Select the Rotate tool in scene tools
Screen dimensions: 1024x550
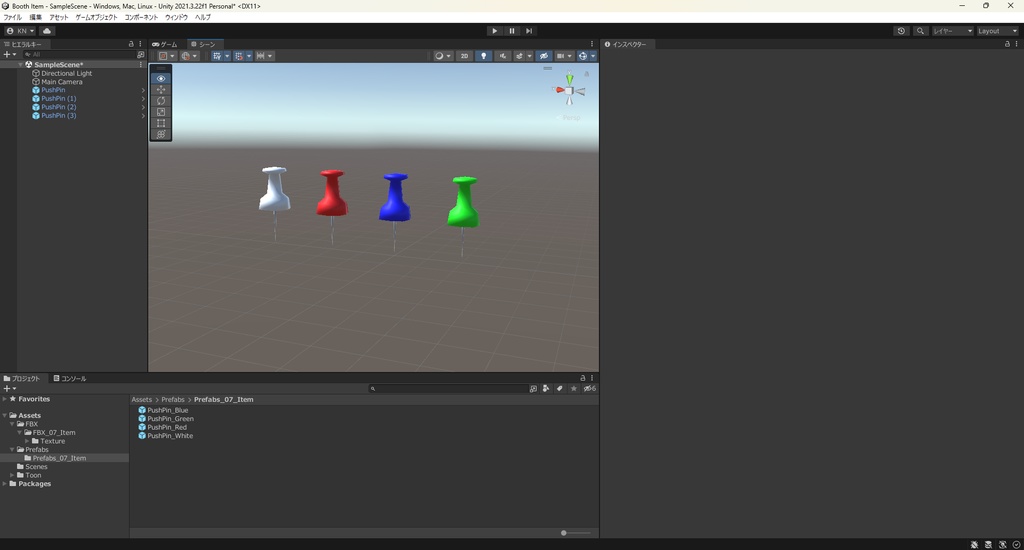pos(161,101)
